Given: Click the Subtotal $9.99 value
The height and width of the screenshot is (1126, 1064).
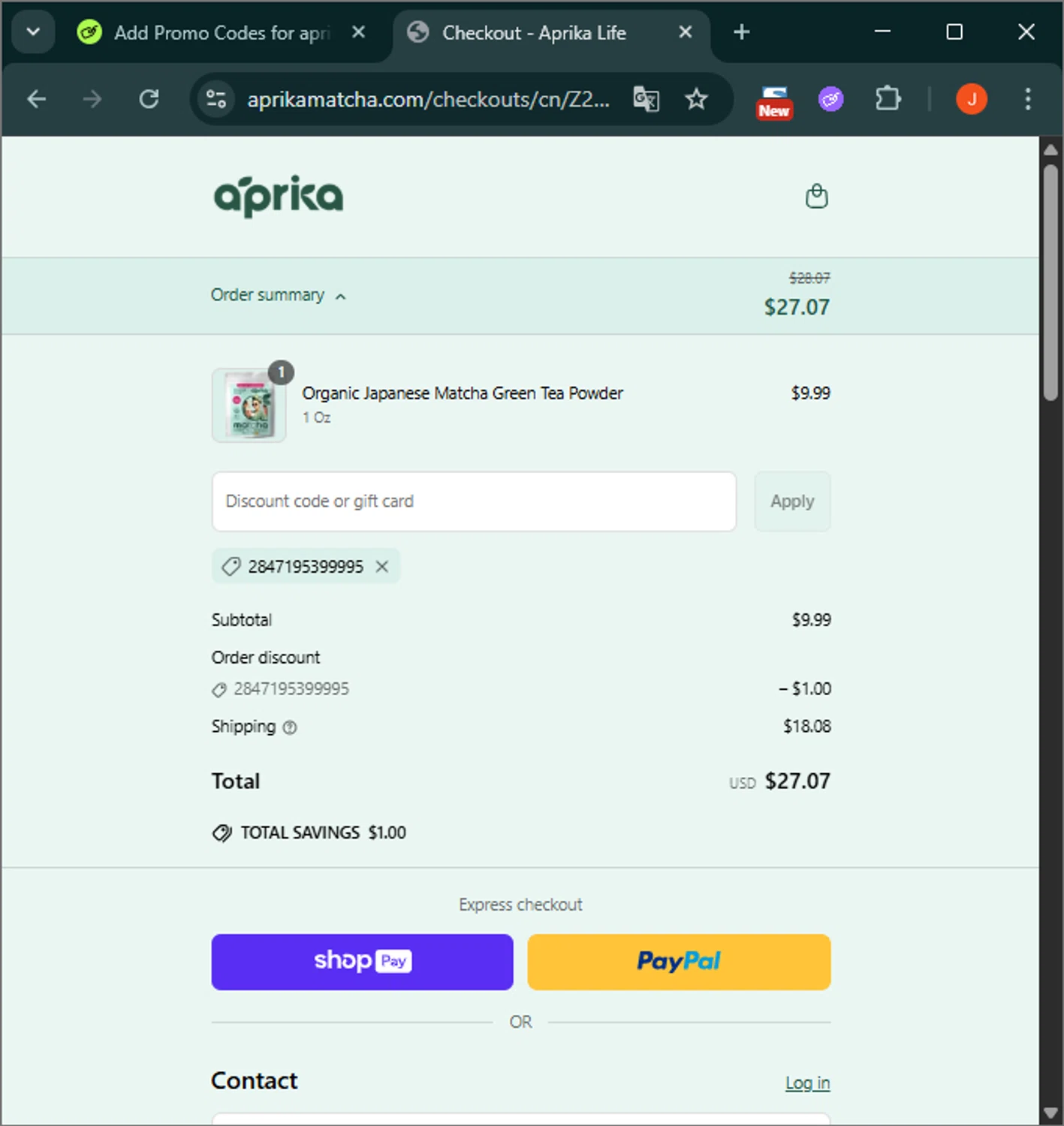Looking at the screenshot, I should [811, 619].
